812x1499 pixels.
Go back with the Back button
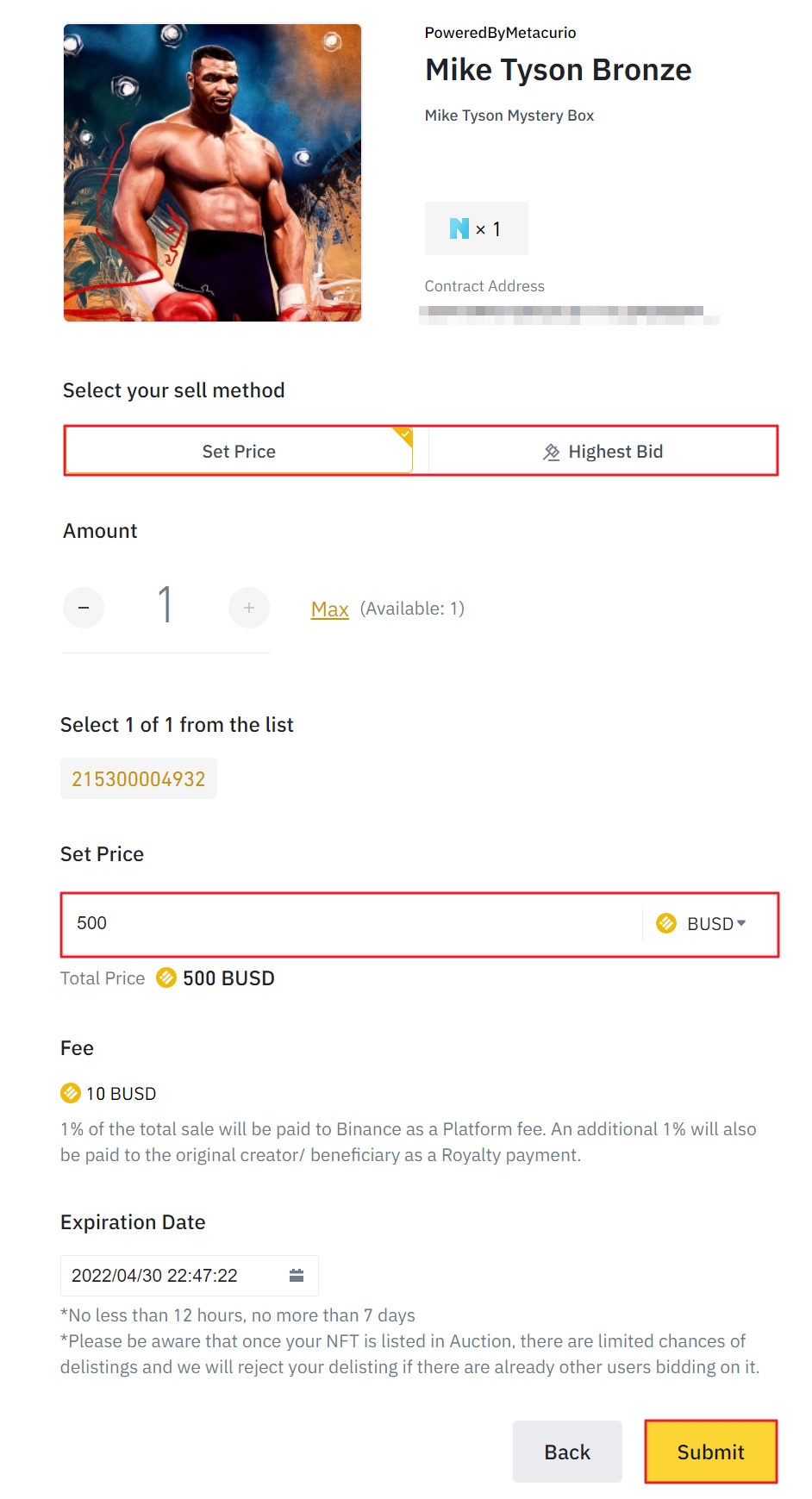567,1452
